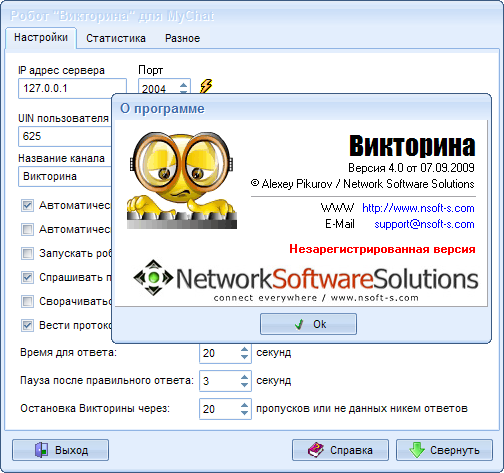Uncheck the Спрашивать checkbox

(x=27, y=277)
